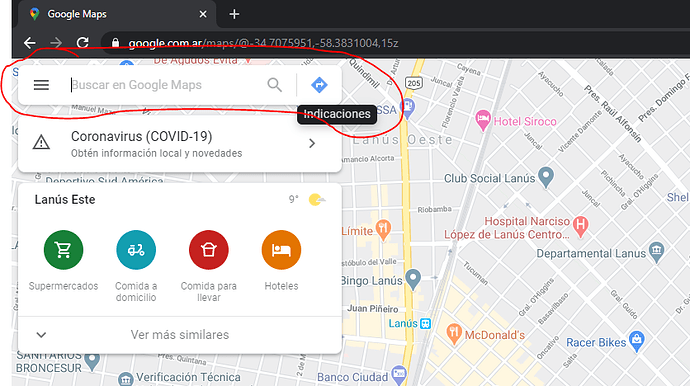Click the Lanús train station icon
Image resolution: width=690 pixels, height=386 pixels.
(x=425, y=324)
